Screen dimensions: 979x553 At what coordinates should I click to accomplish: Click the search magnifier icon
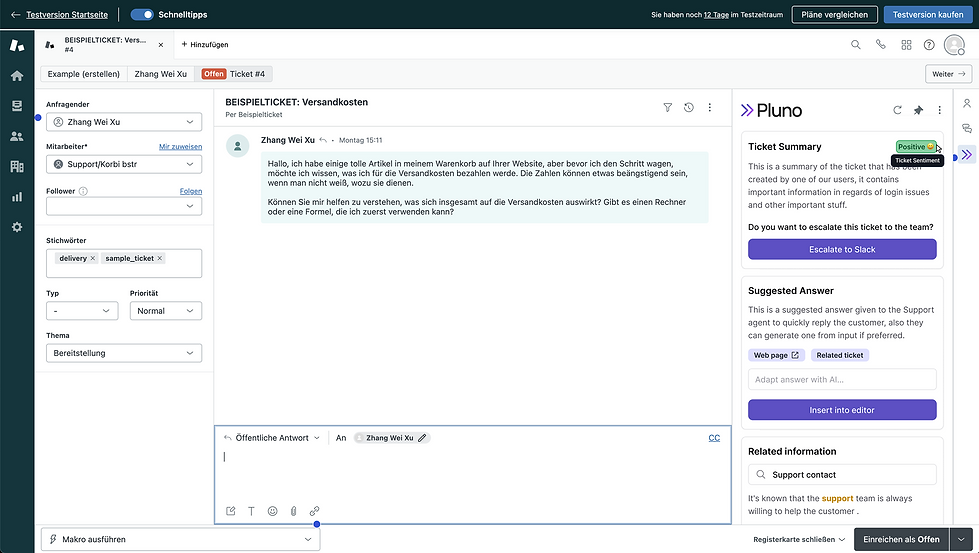click(x=855, y=44)
